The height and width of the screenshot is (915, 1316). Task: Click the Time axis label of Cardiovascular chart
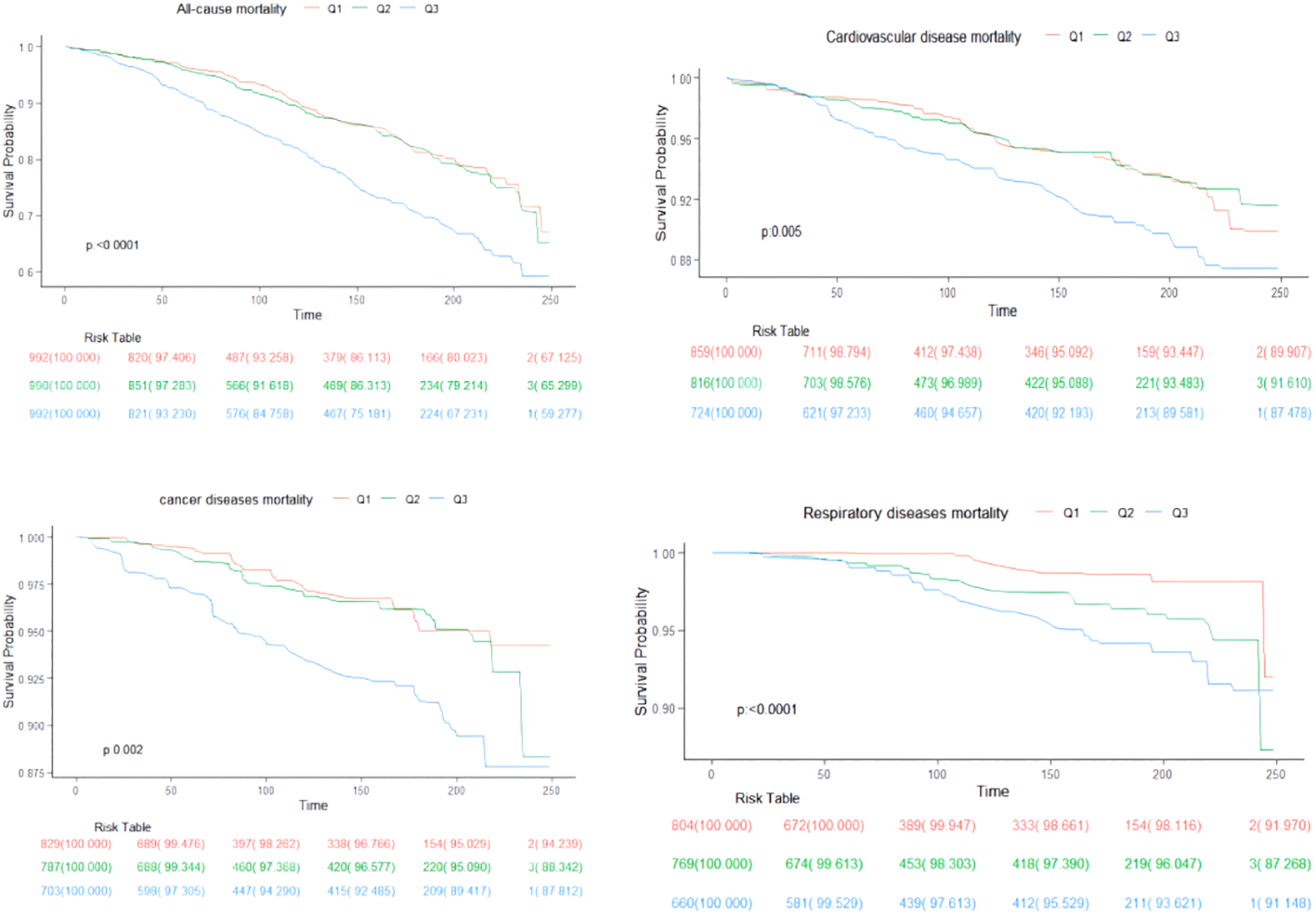pos(1002,311)
